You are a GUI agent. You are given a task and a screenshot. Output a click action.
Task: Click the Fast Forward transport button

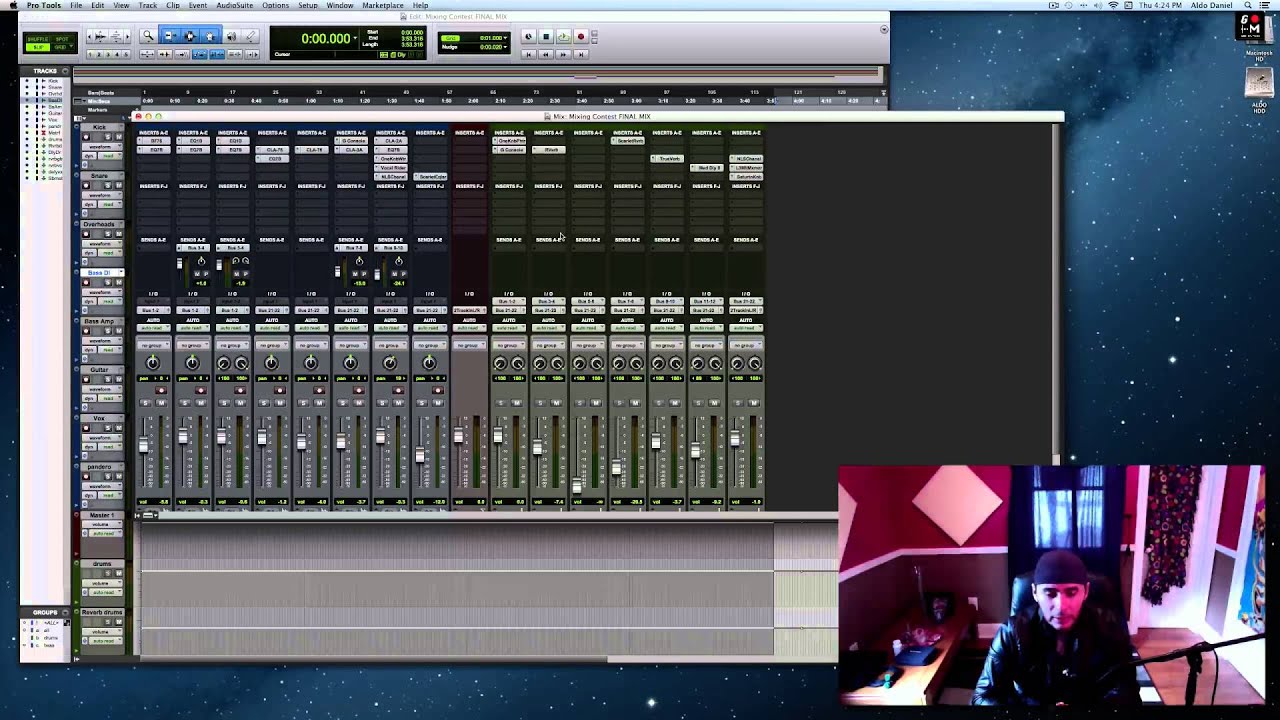[x=563, y=54]
